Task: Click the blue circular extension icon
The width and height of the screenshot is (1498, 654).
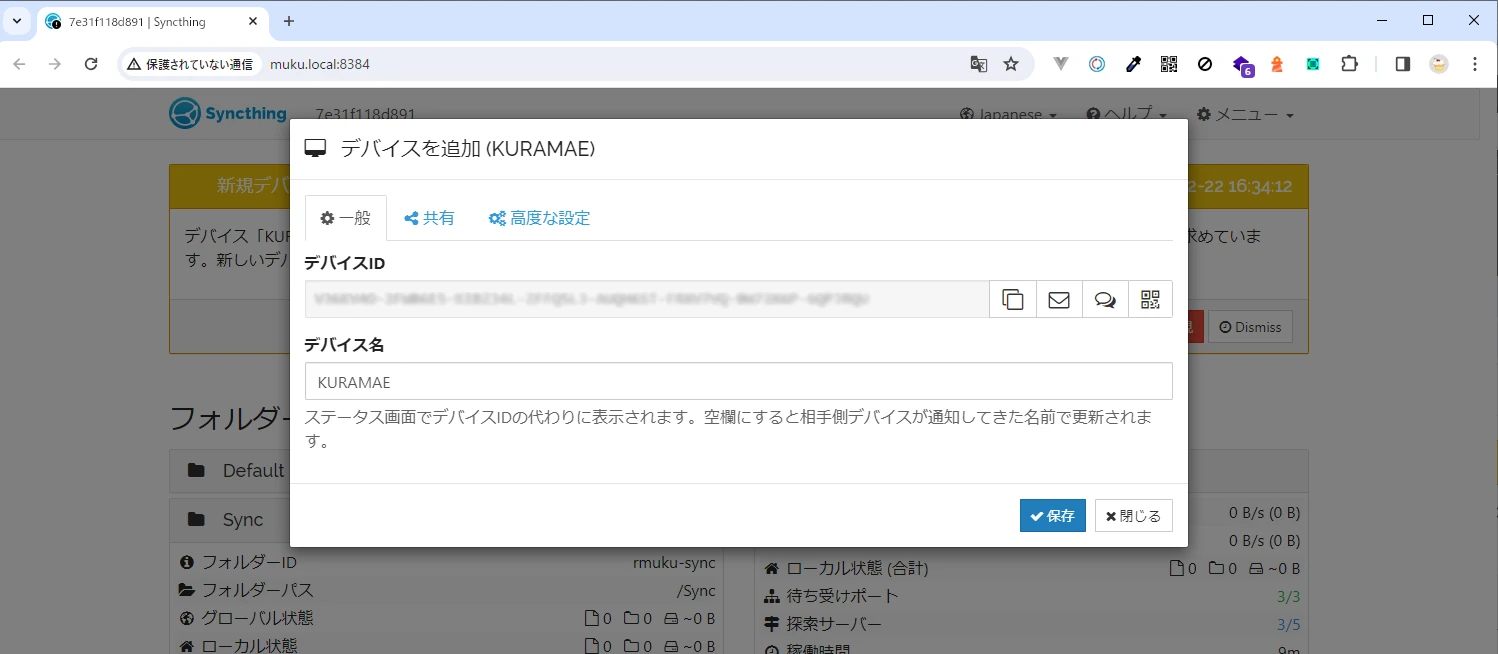Action: (1097, 64)
